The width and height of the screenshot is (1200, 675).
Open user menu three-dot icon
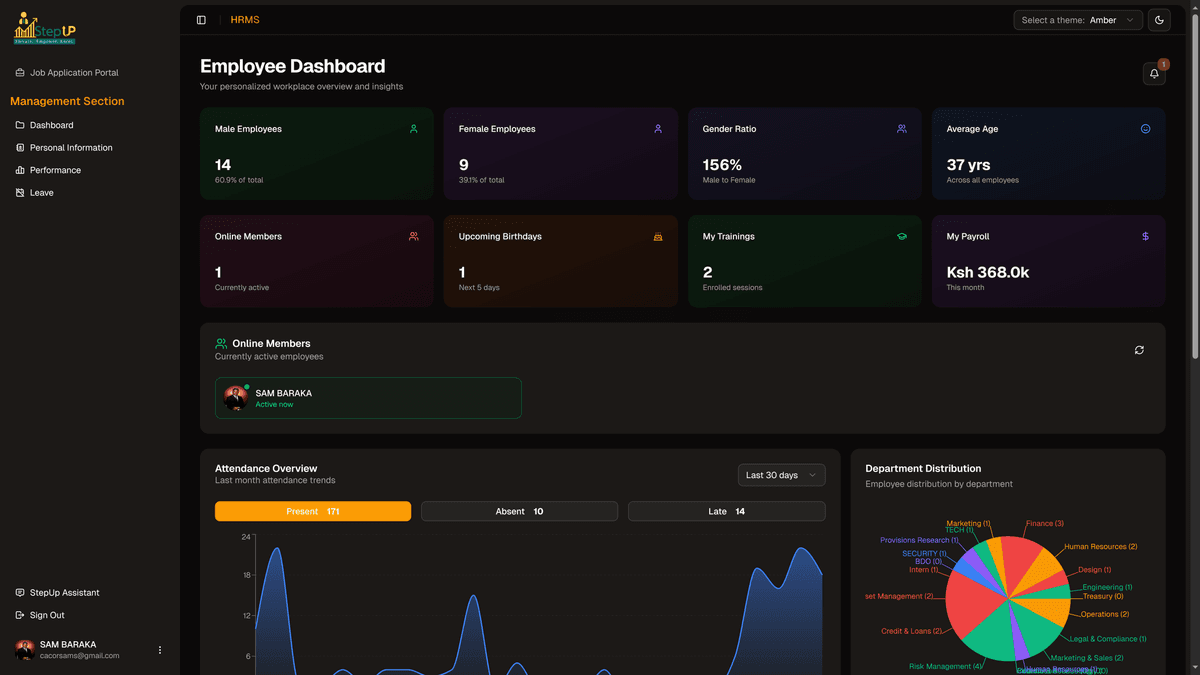[x=160, y=650]
